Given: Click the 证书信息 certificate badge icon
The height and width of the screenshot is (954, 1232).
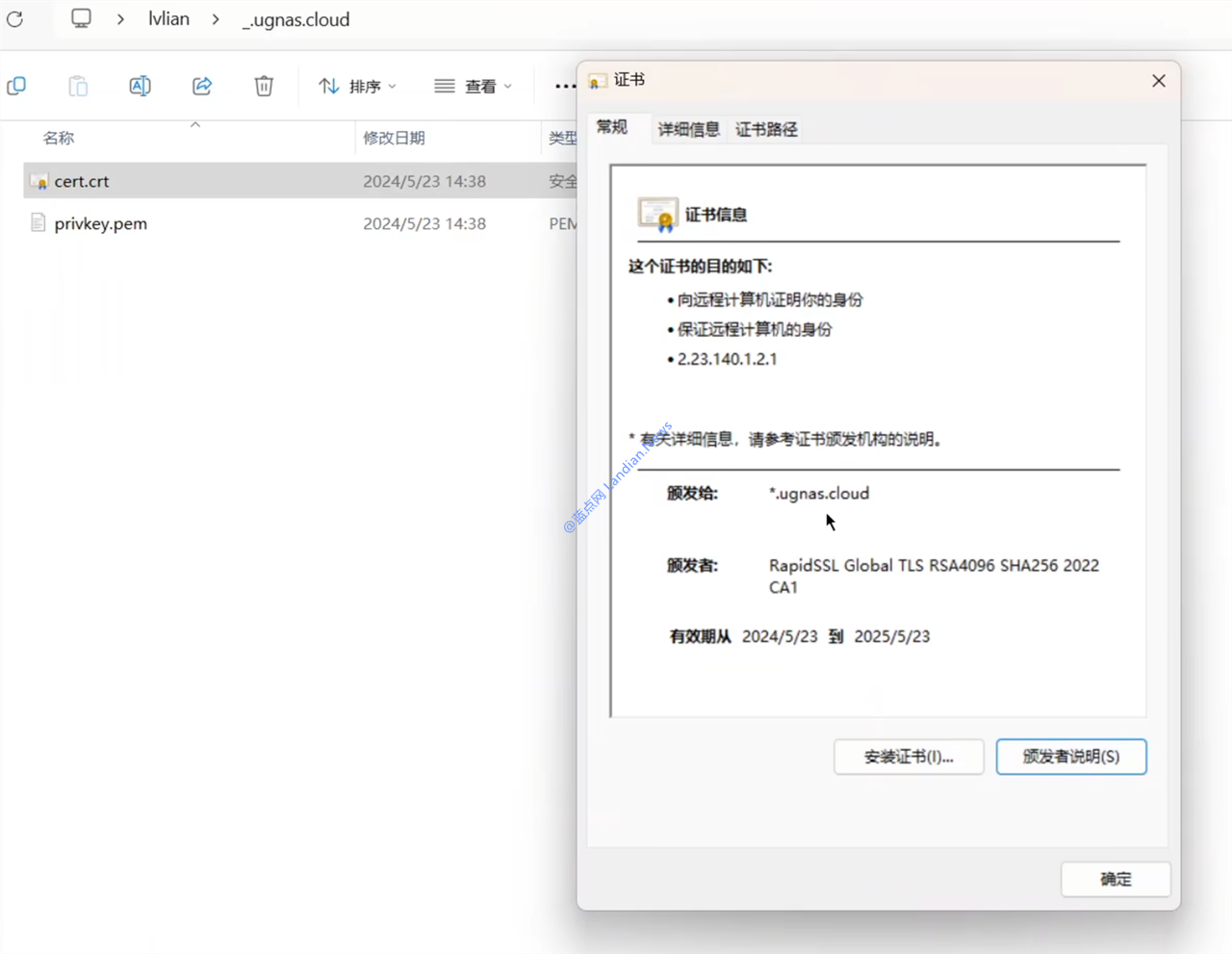Looking at the screenshot, I should (x=657, y=215).
